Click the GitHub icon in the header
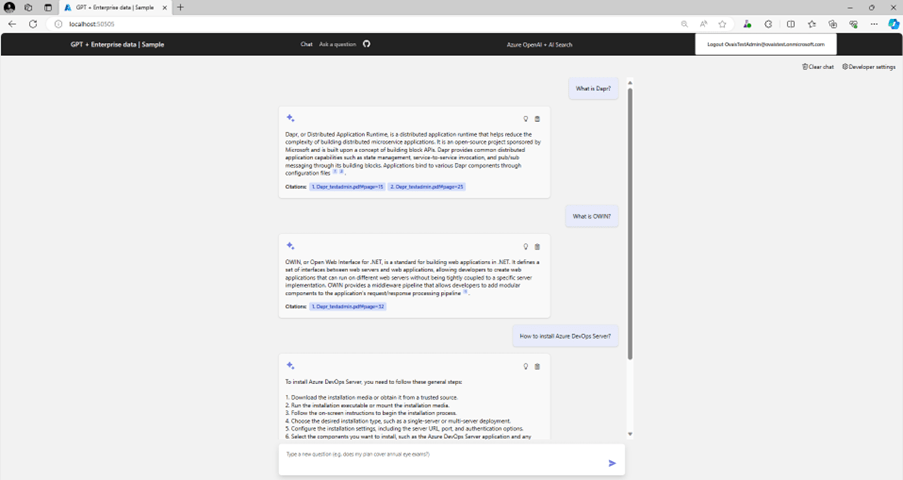Viewport: 903px width, 480px height. click(x=367, y=44)
